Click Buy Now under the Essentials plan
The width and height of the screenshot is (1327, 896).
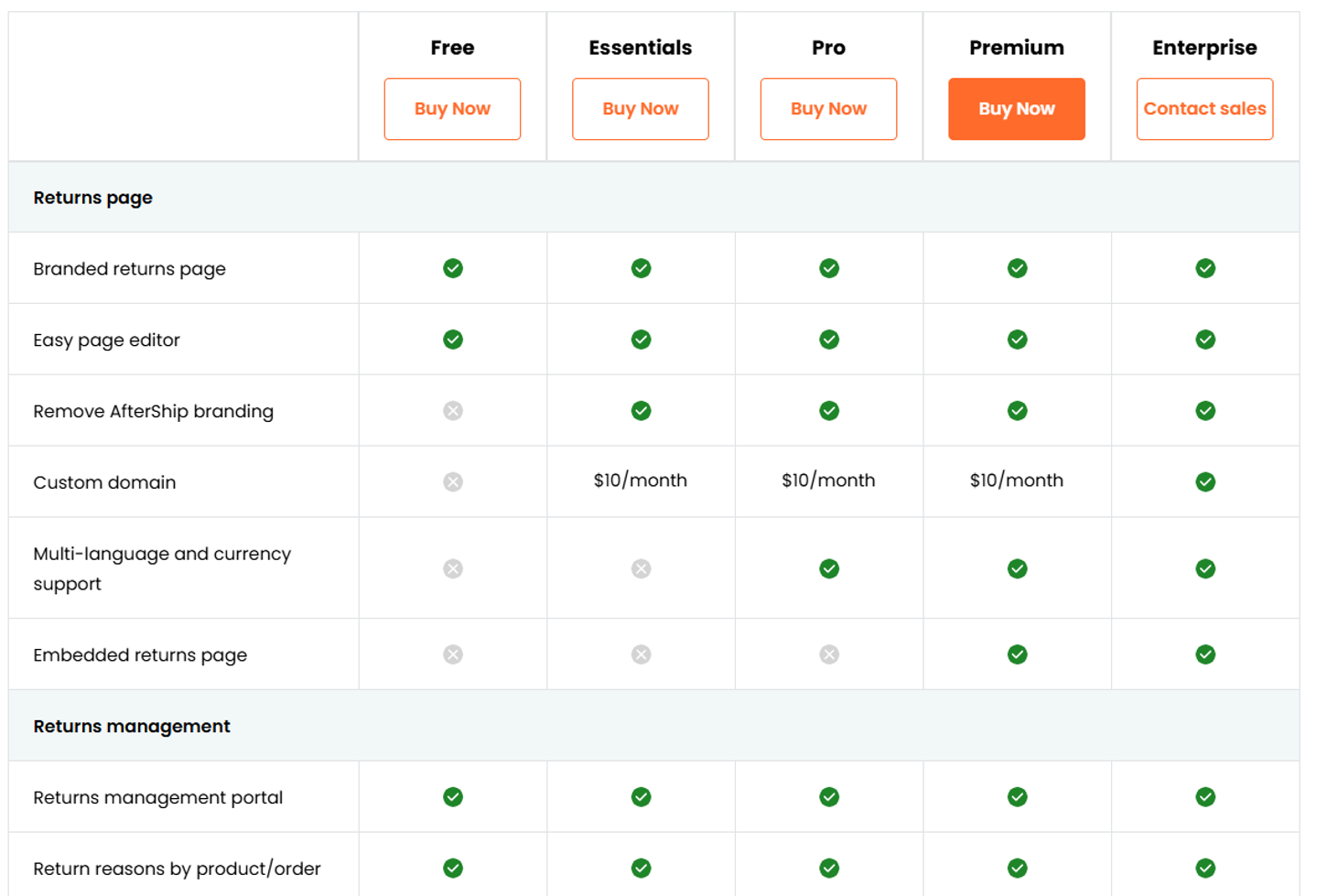click(641, 109)
